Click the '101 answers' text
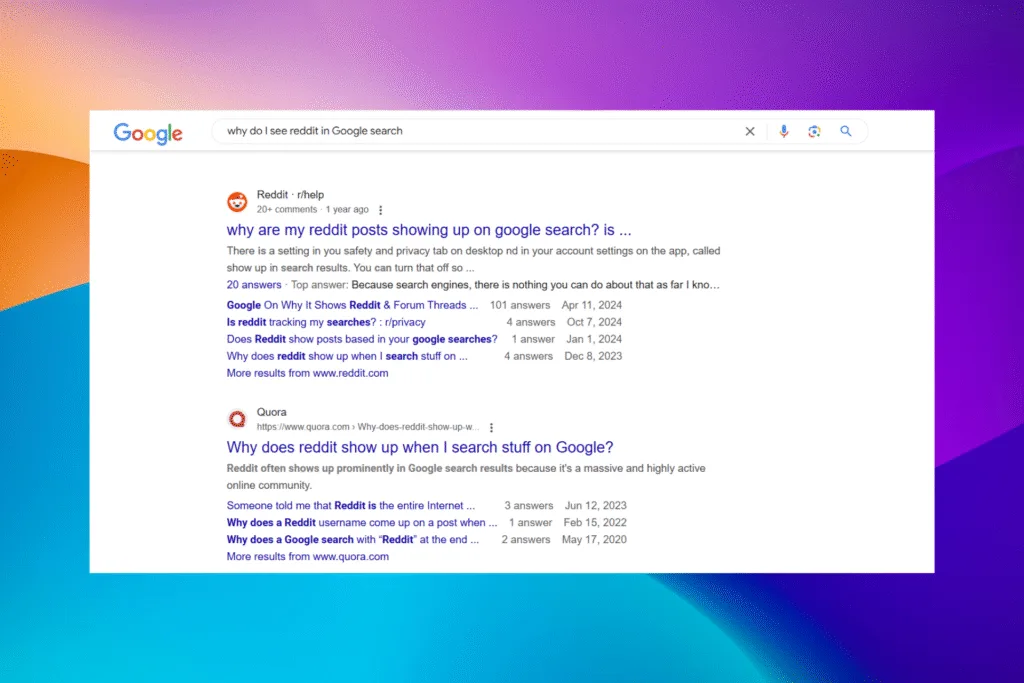Screen dimensions: 1024x683 click(520, 305)
